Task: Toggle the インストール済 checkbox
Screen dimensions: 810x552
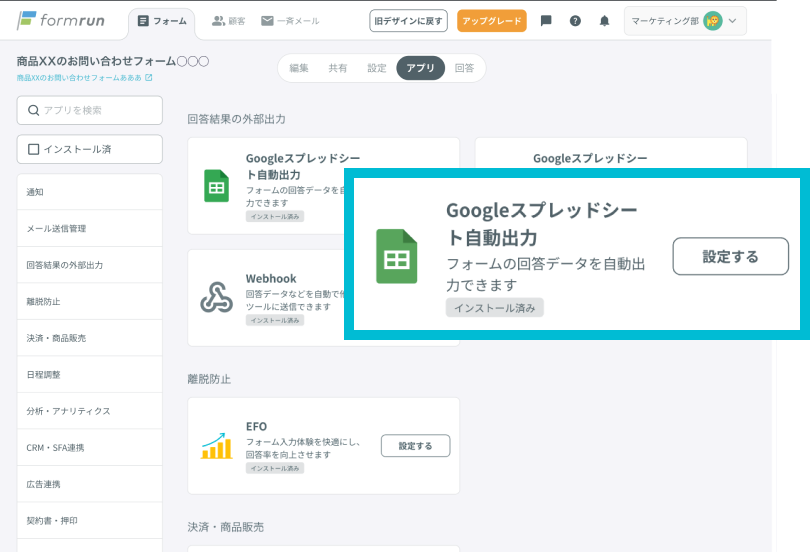Action: [34, 149]
